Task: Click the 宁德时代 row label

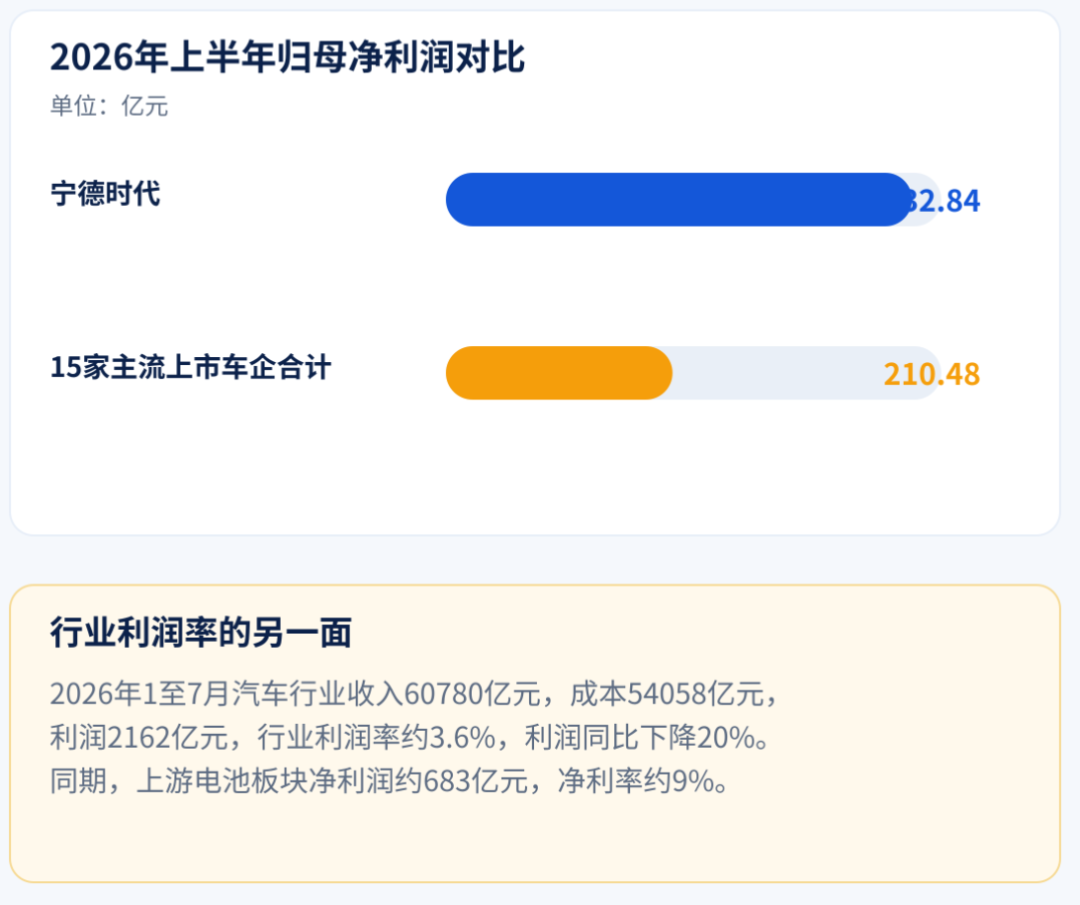Action: pyautogui.click(x=105, y=194)
